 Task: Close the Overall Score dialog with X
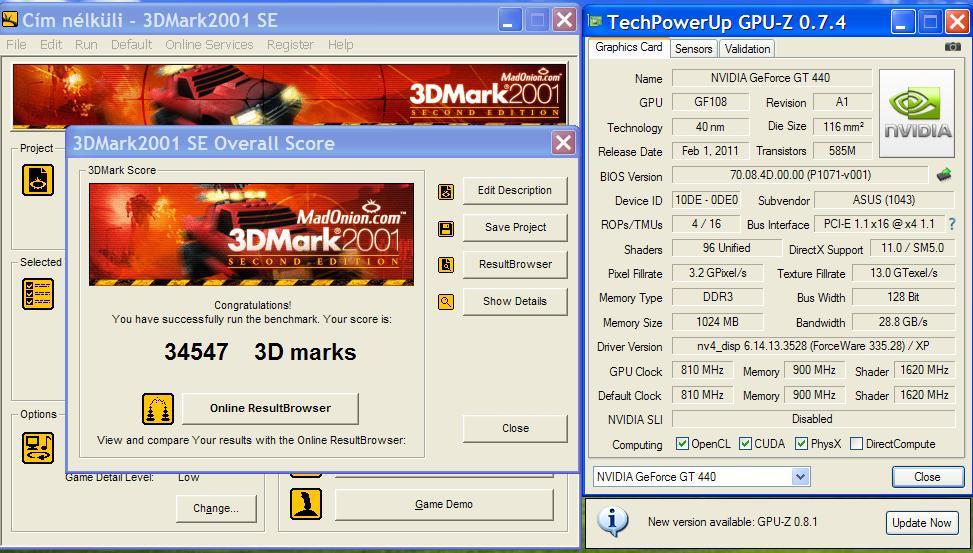point(563,143)
